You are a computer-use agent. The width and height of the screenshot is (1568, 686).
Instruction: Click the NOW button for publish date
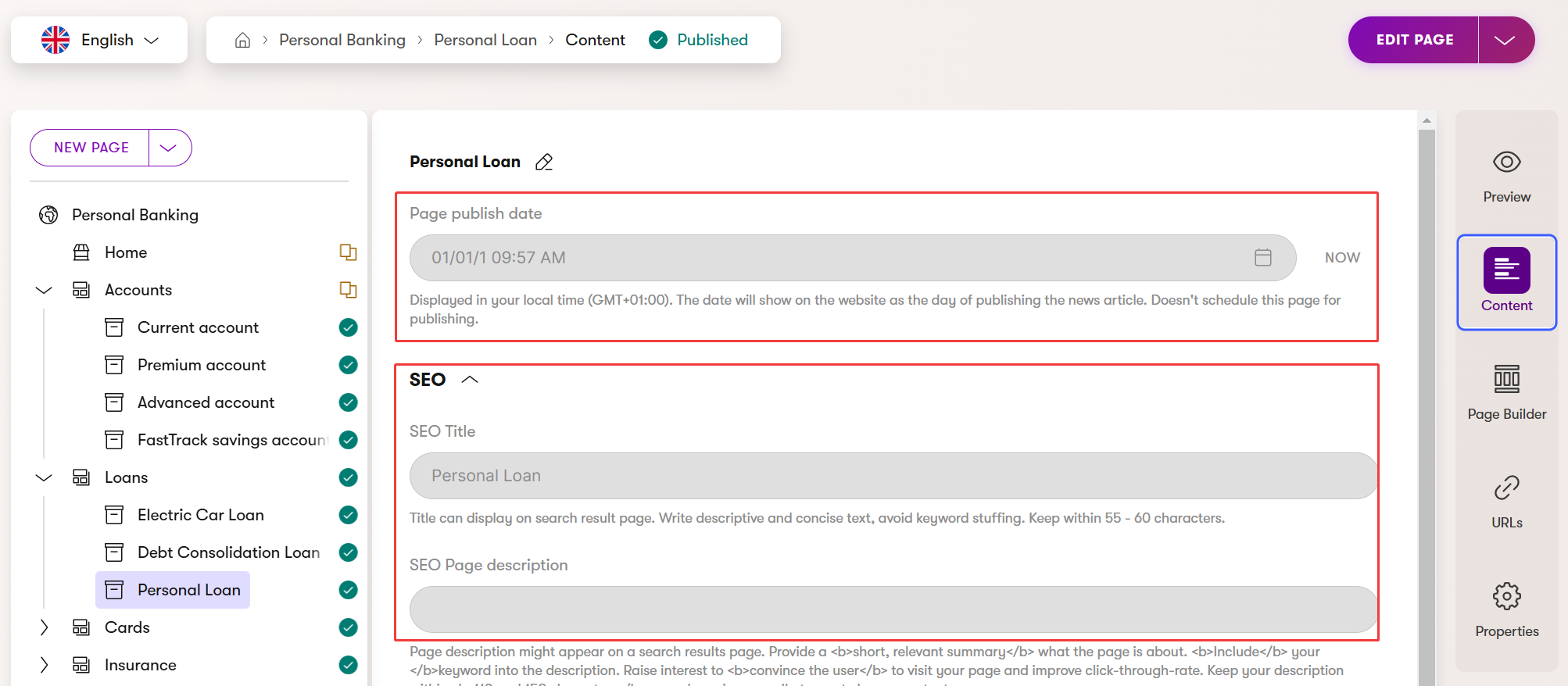click(x=1342, y=258)
